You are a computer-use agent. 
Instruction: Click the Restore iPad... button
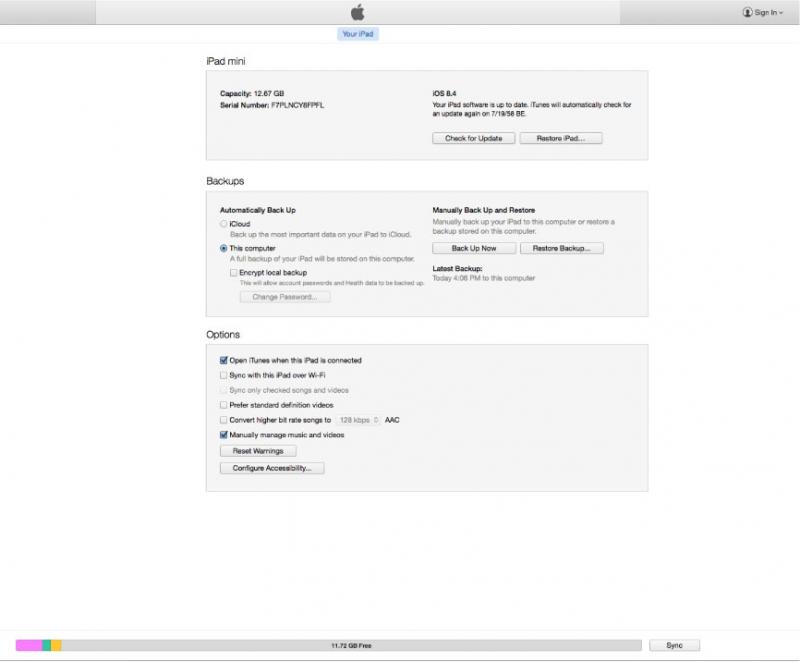point(561,138)
